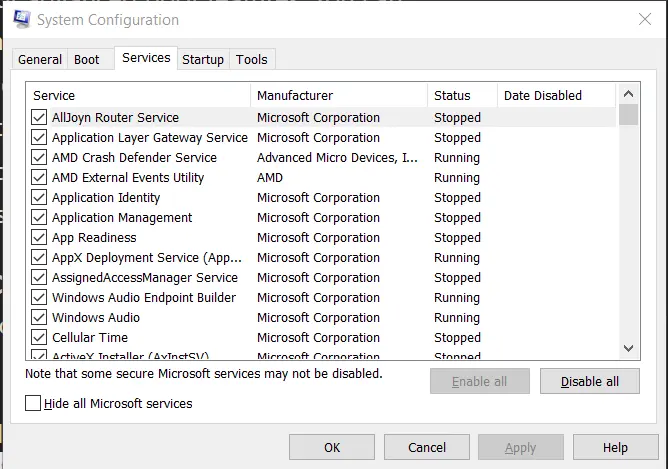Image resolution: width=668 pixels, height=469 pixels.
Task: Check Hide all Microsoft services
Action: (x=34, y=404)
